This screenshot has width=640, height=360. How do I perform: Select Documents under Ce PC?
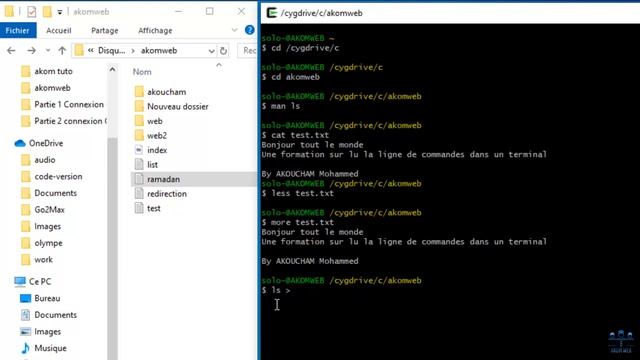(55, 315)
